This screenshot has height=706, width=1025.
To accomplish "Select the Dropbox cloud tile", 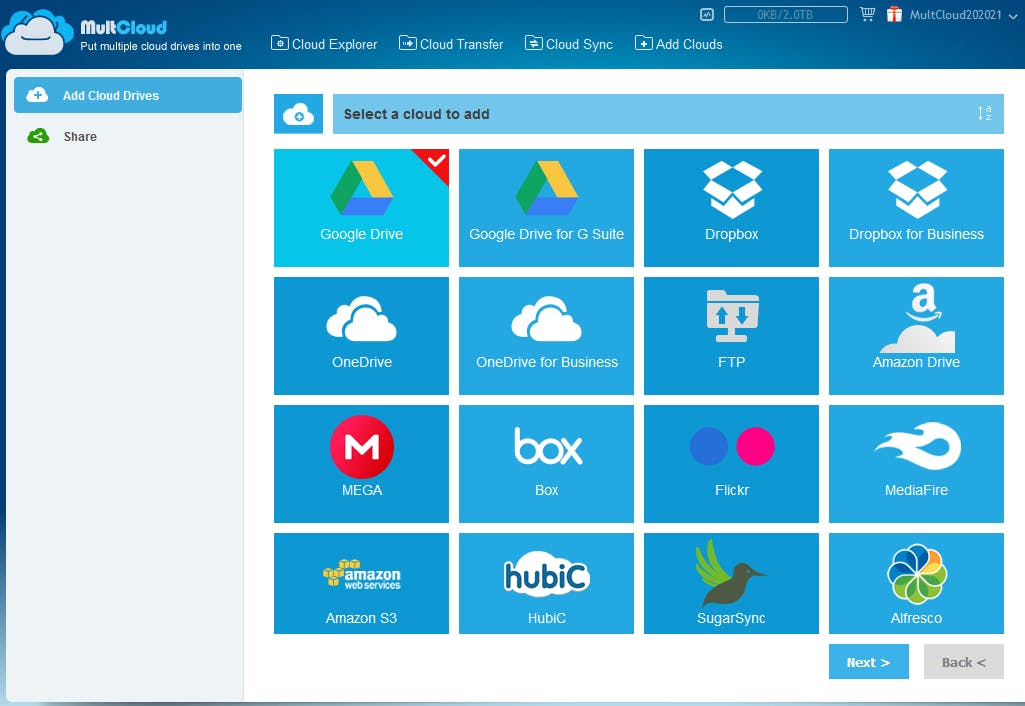I will [731, 208].
